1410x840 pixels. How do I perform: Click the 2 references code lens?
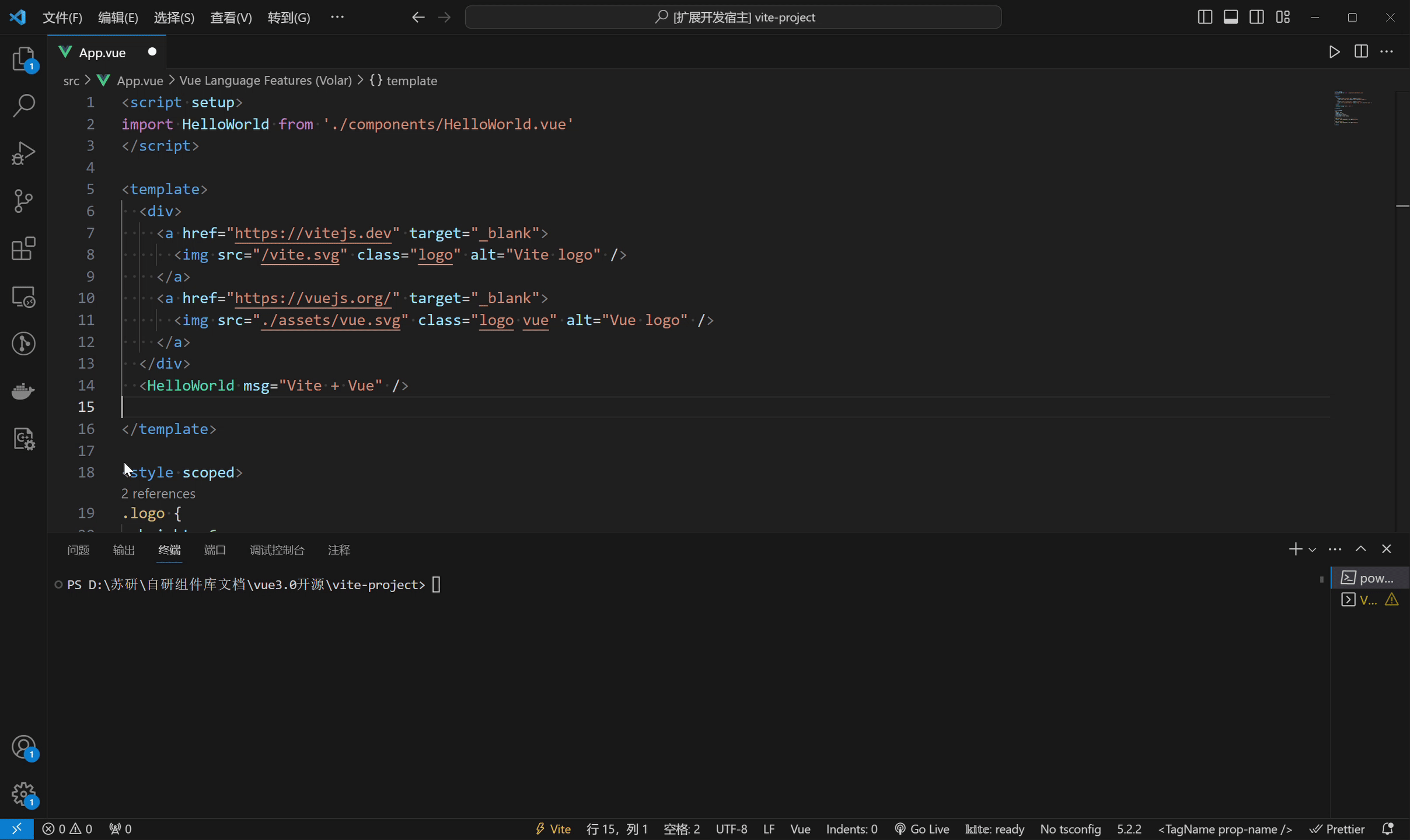pyautogui.click(x=158, y=494)
